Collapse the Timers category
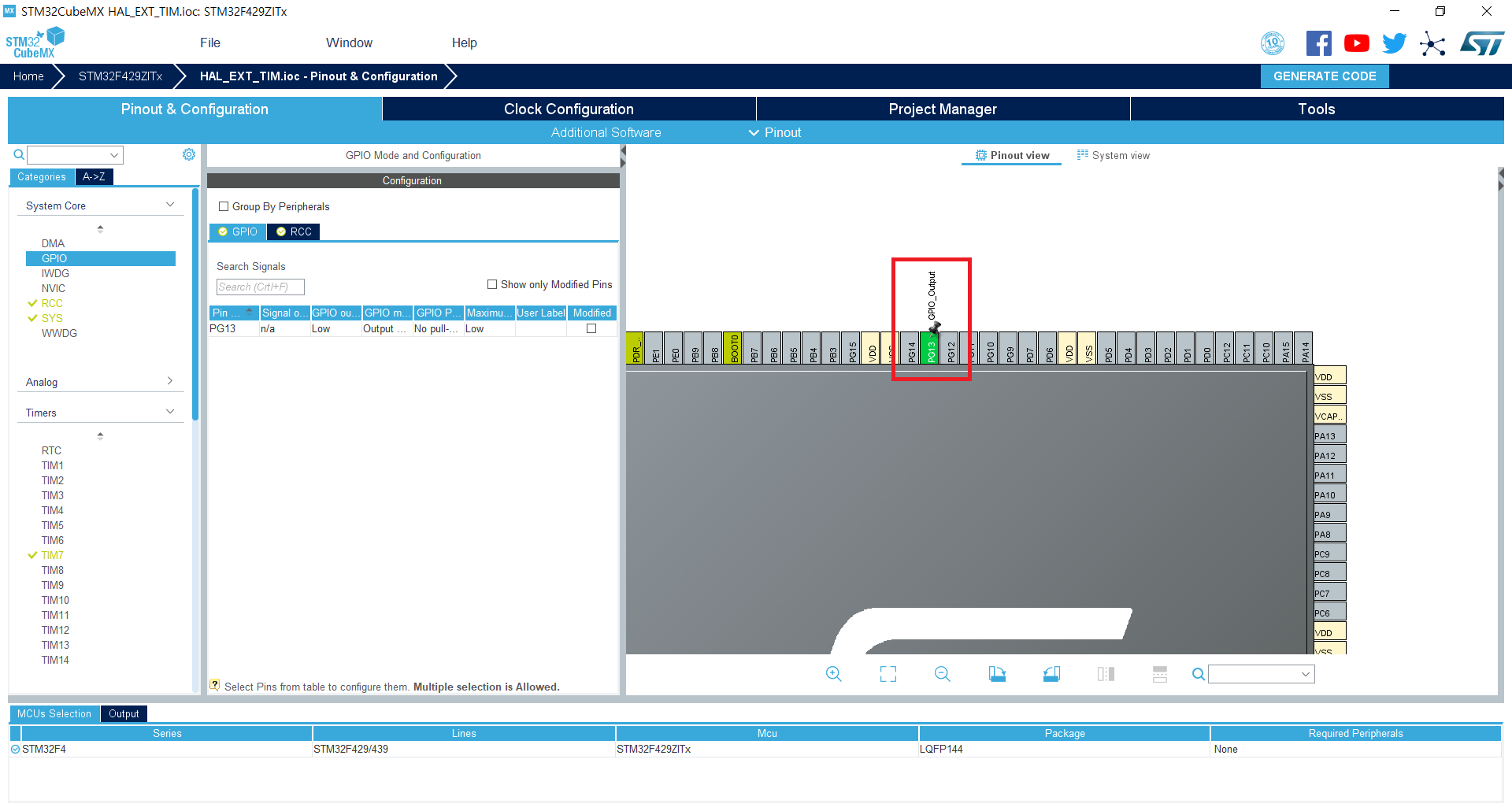This screenshot has width=1512, height=811. pos(170,412)
